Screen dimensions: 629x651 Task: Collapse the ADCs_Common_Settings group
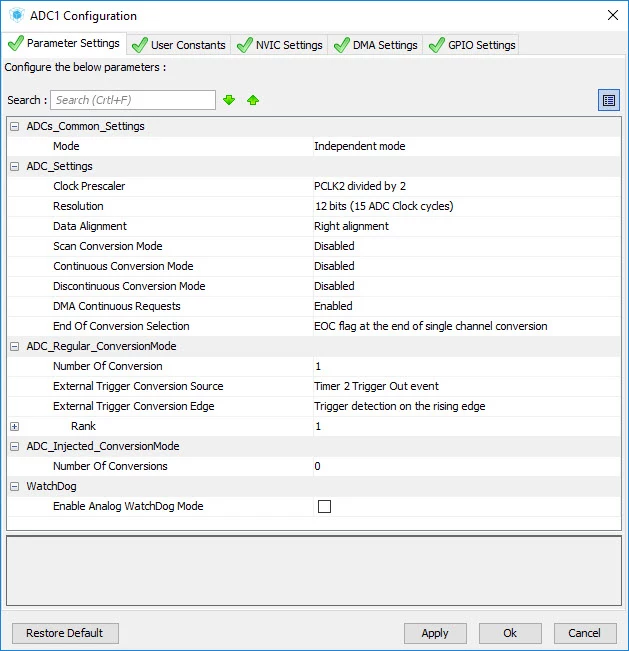pyautogui.click(x=15, y=126)
